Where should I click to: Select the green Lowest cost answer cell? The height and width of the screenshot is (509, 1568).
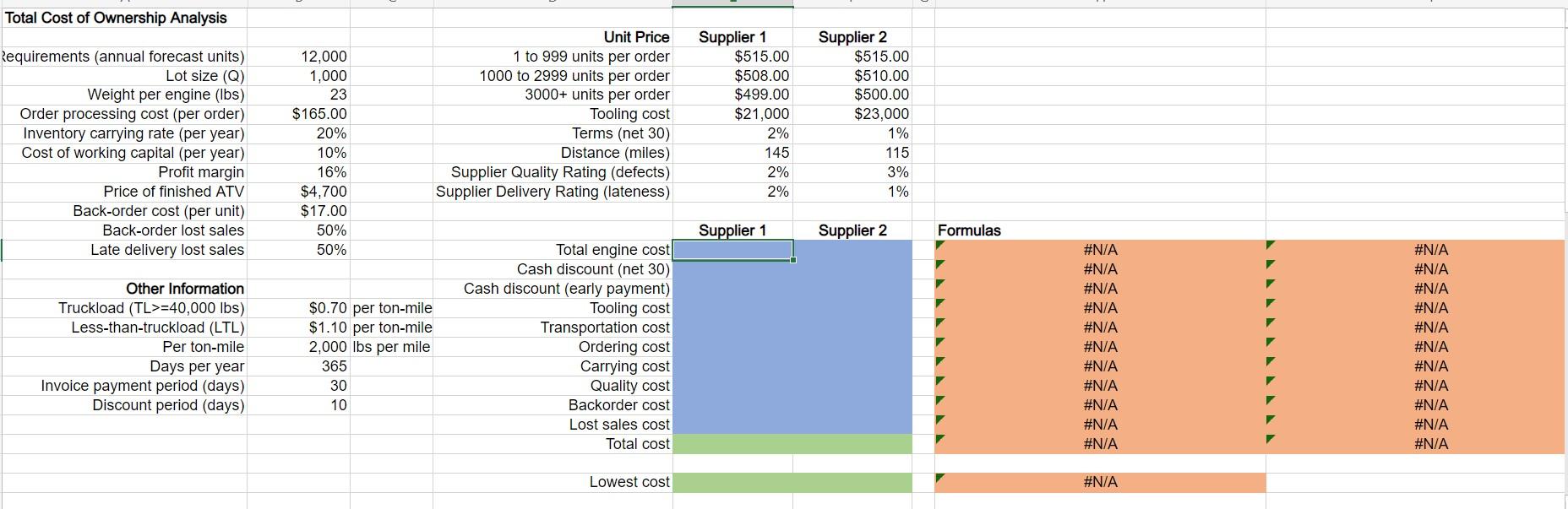790,482
